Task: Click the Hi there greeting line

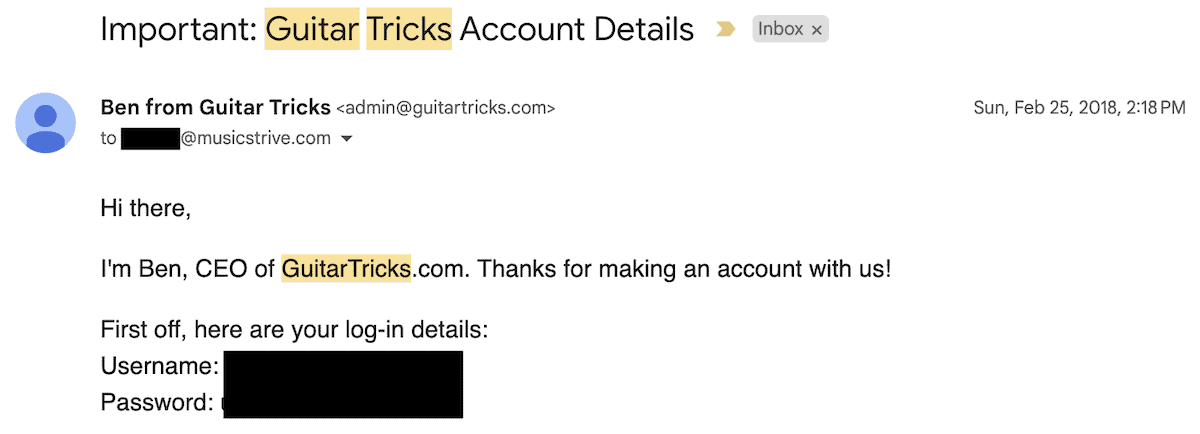Action: (x=145, y=209)
